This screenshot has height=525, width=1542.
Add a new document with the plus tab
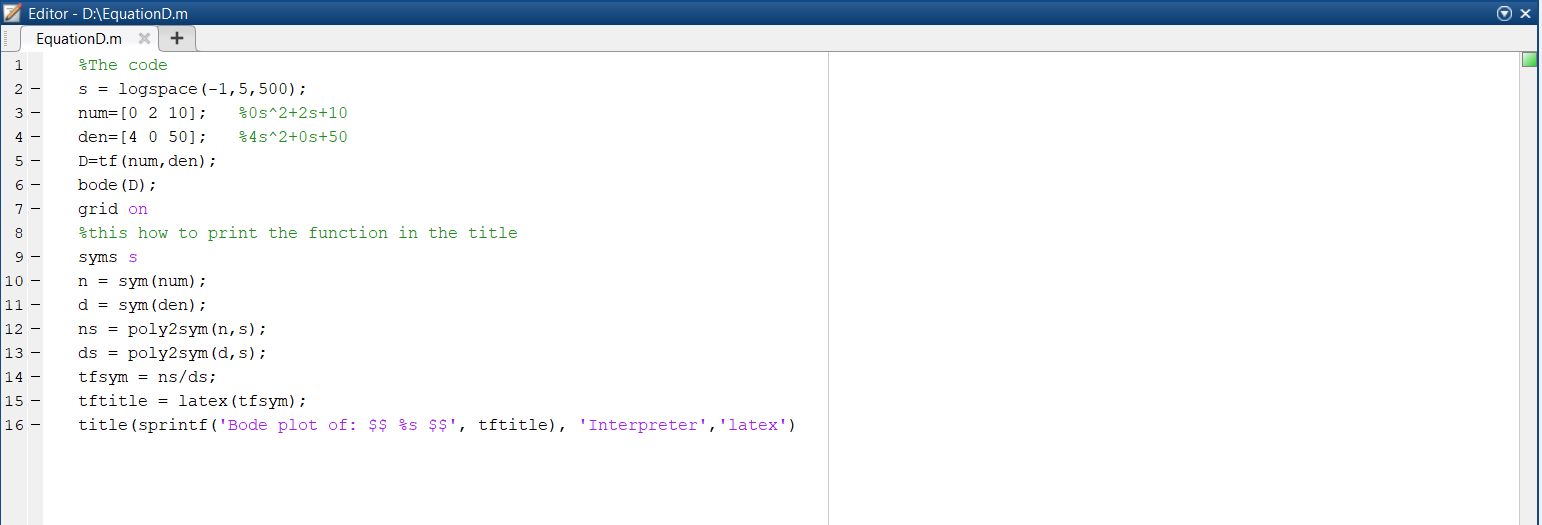point(177,39)
